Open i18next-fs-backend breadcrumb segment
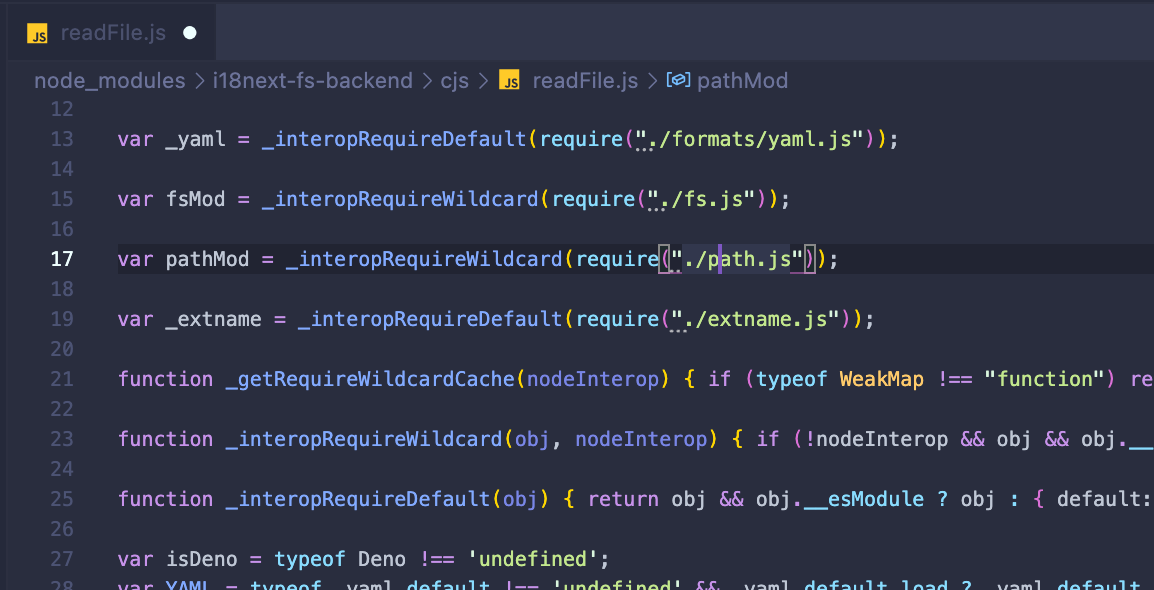Screen dimensions: 1154x590 click(313, 80)
